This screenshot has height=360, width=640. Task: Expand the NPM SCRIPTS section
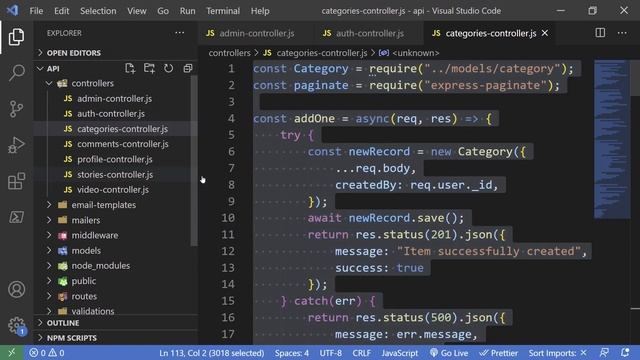116,338
